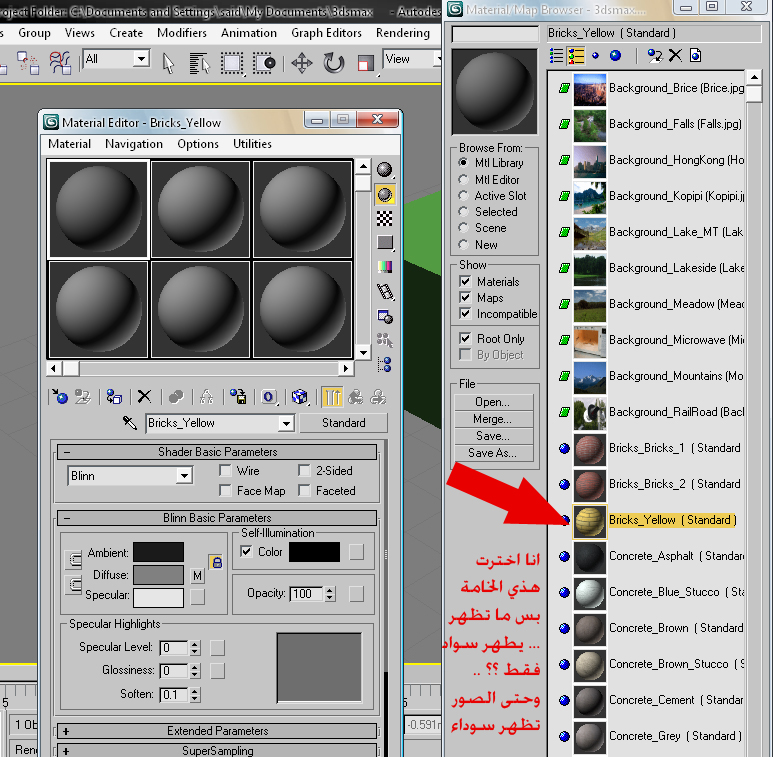This screenshot has width=773, height=757.
Task: Open the Video Color Check icon
Action: click(x=385, y=267)
